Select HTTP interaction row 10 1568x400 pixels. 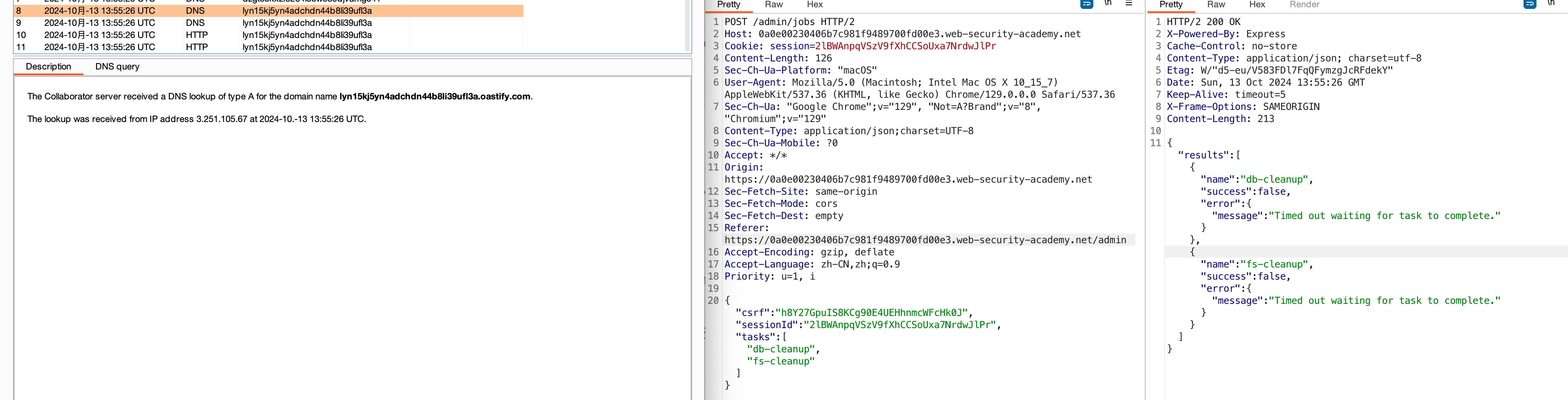pos(243,35)
